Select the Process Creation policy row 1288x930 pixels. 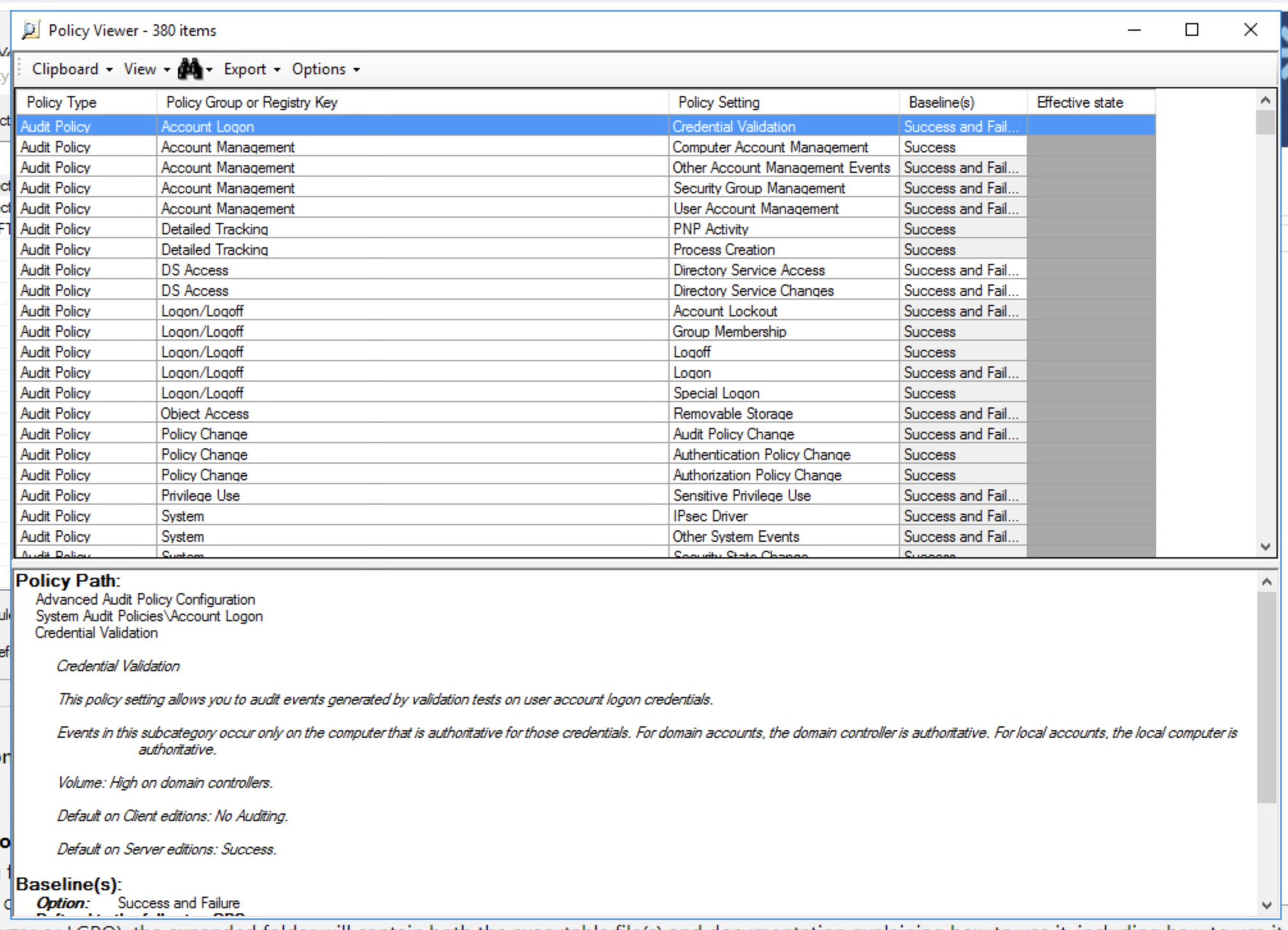coord(723,250)
